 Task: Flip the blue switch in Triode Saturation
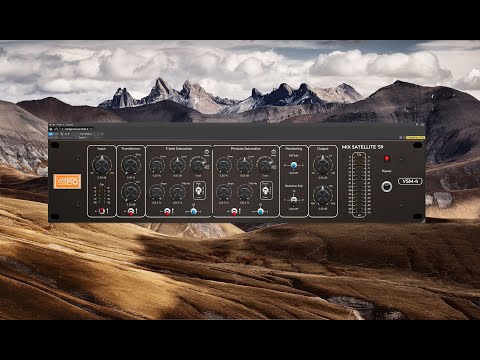coord(194,211)
